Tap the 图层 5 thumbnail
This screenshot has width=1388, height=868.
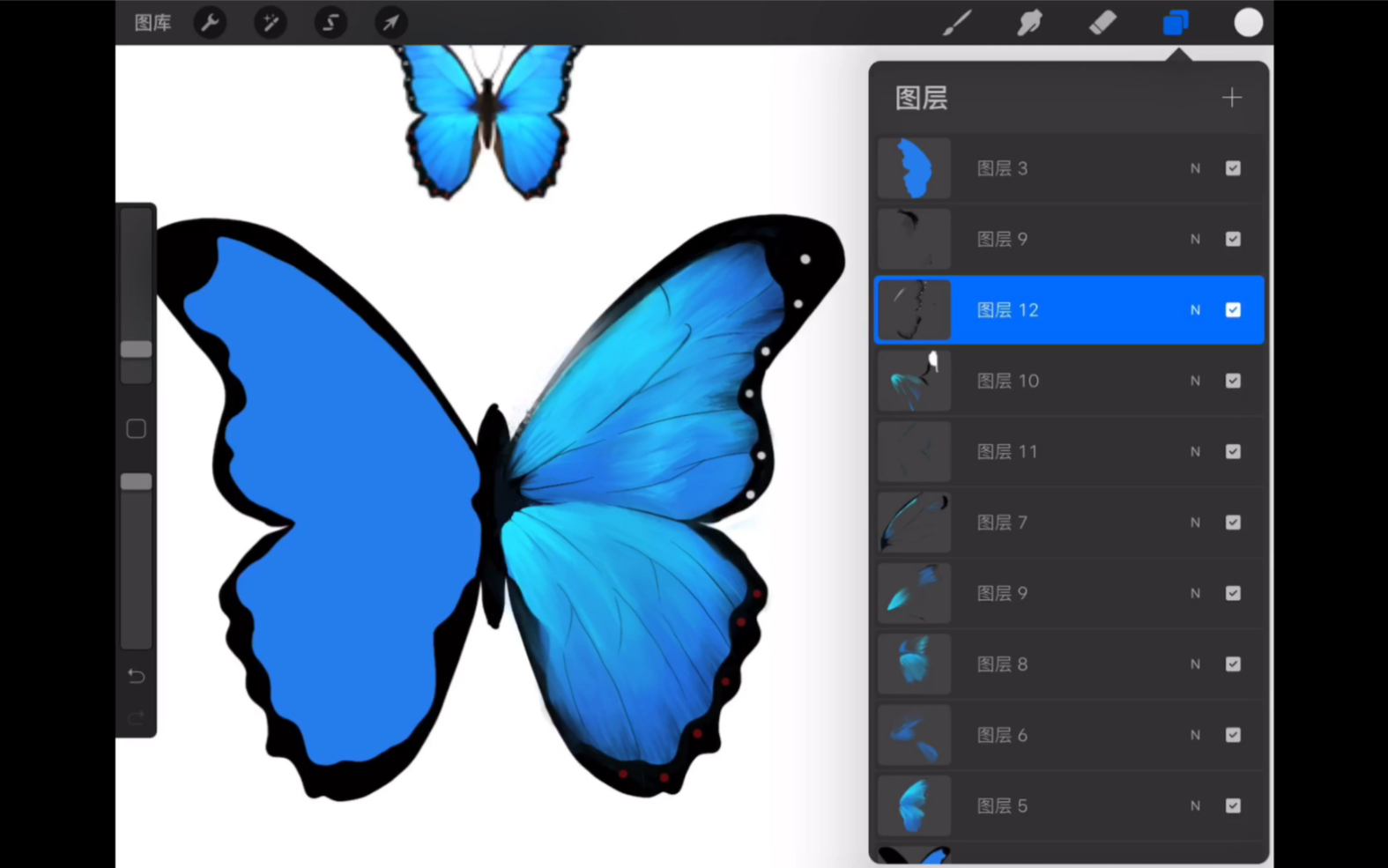pyautogui.click(x=914, y=805)
